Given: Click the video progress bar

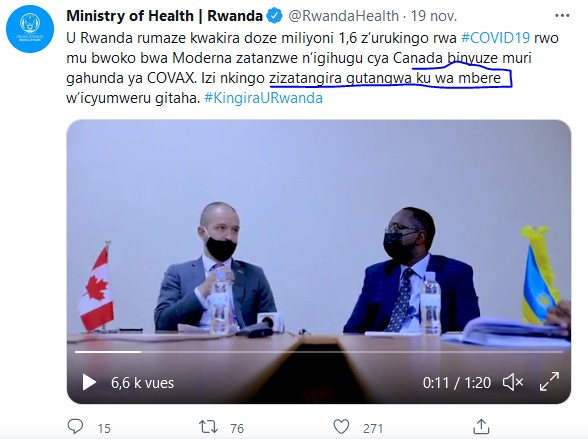Looking at the screenshot, I should (319, 352).
